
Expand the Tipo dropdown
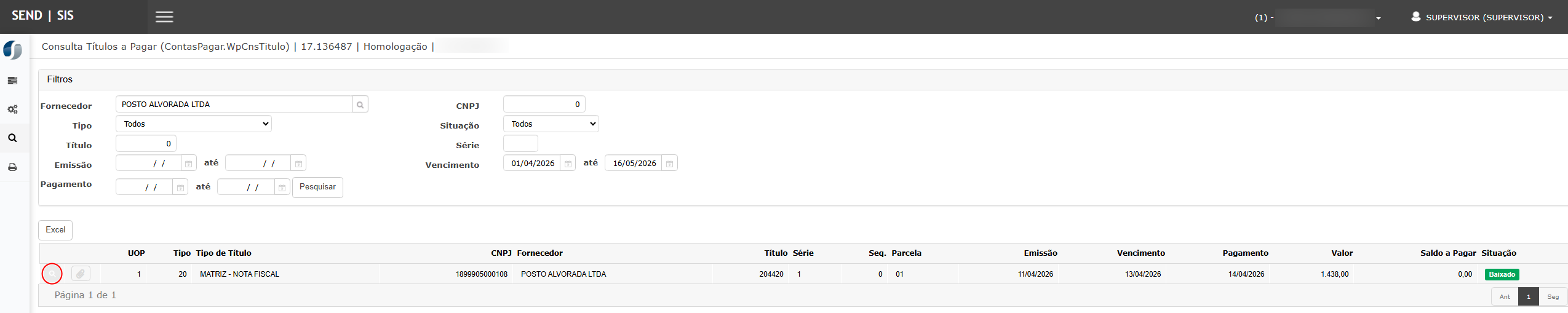coord(194,124)
